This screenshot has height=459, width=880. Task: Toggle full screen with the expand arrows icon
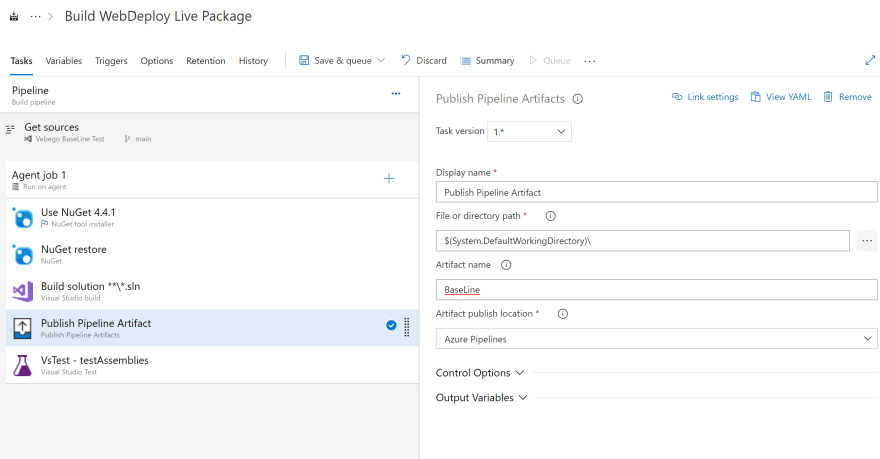click(870, 60)
